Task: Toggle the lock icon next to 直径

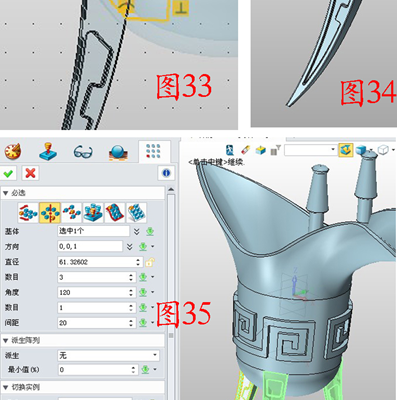Action: (150, 262)
